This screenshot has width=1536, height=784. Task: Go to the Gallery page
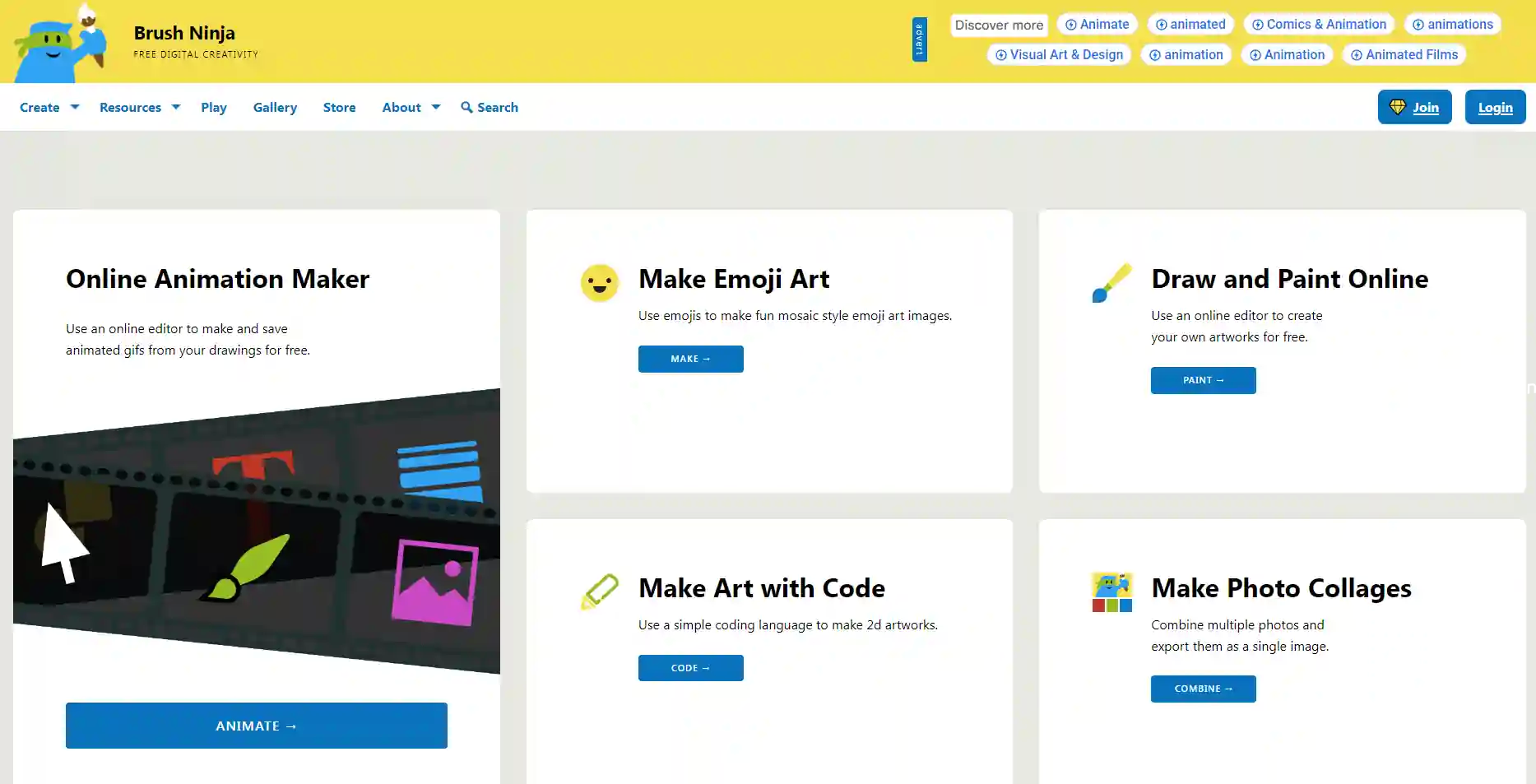[x=275, y=108]
